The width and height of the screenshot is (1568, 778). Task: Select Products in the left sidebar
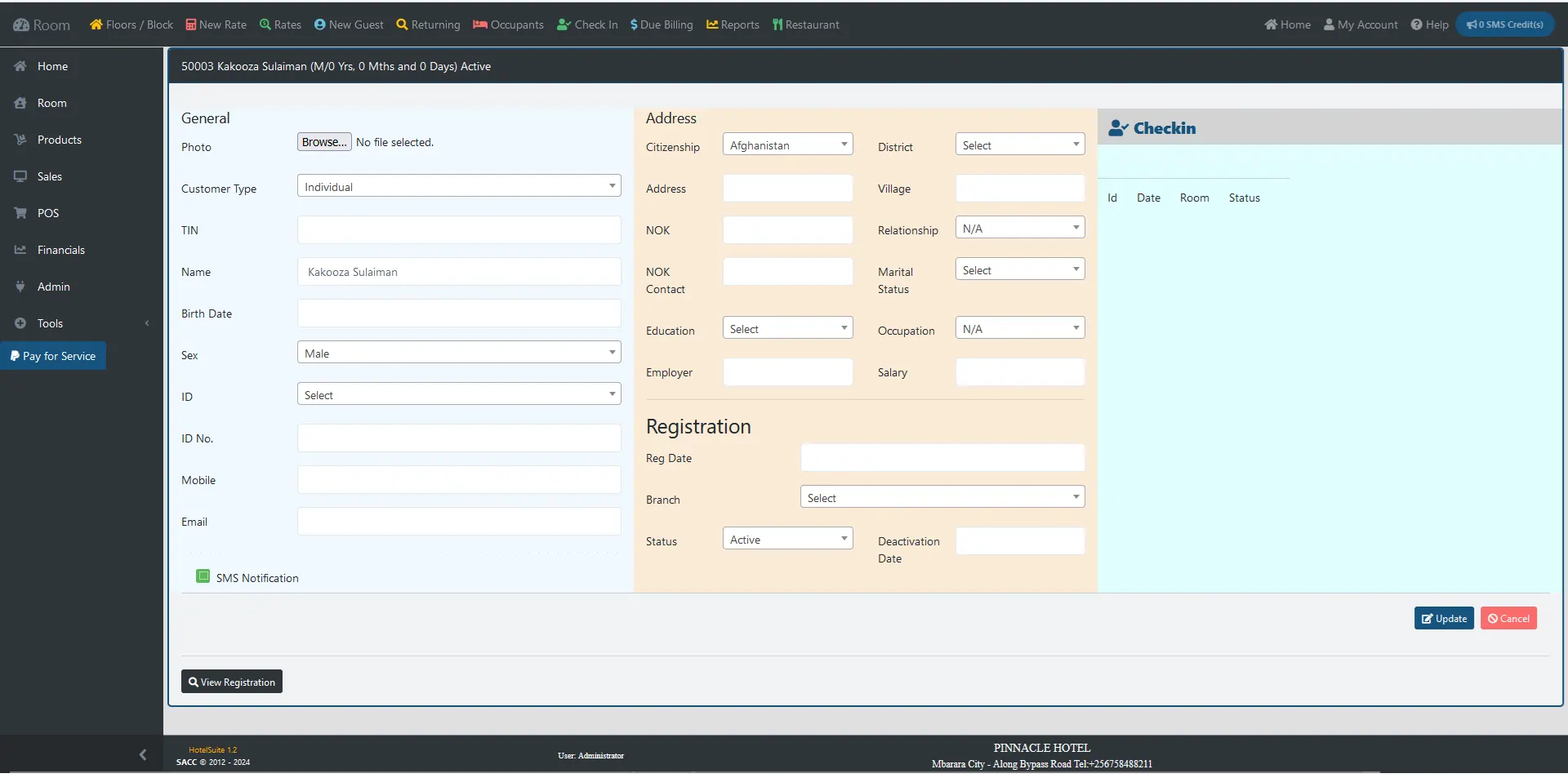click(59, 140)
